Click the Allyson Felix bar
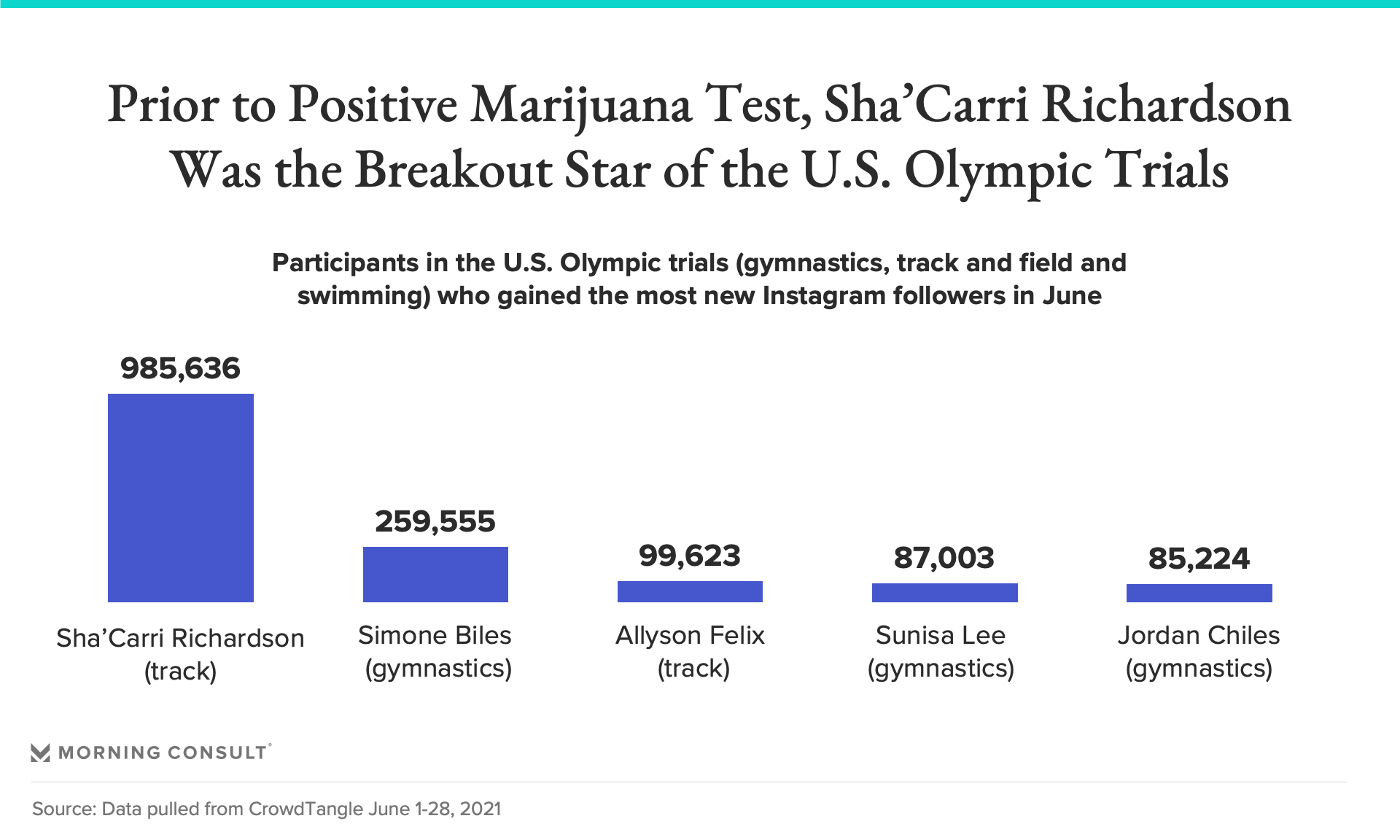Image resolution: width=1400 pixels, height=840 pixels. point(690,591)
